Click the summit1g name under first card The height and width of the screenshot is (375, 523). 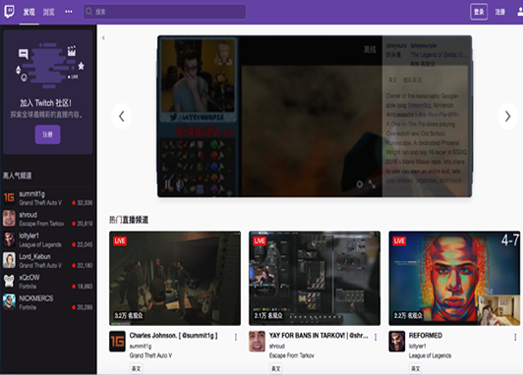click(140, 346)
